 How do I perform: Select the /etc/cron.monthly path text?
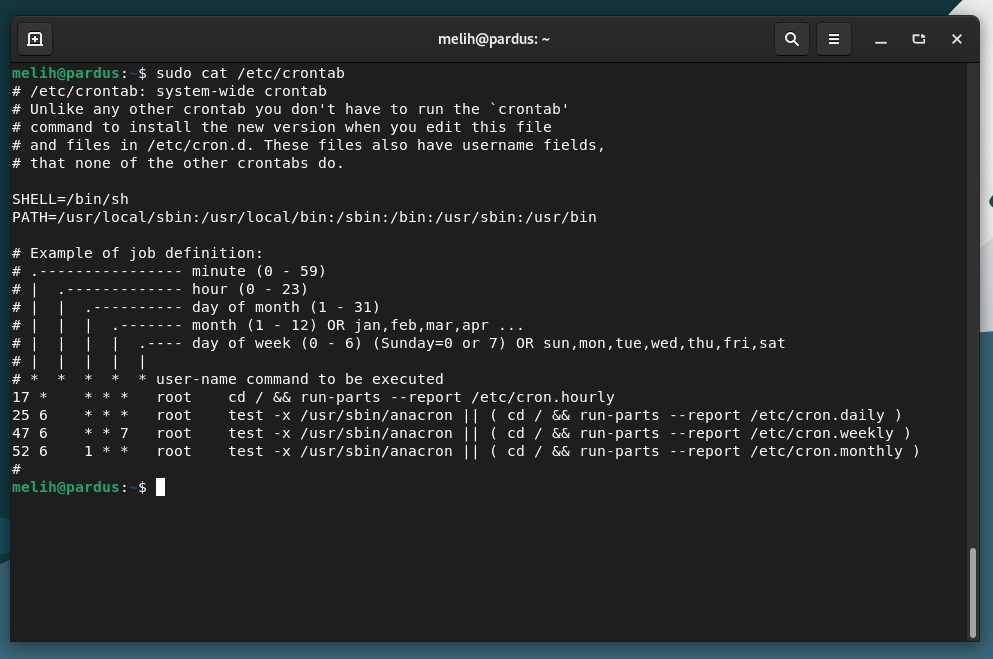click(826, 451)
